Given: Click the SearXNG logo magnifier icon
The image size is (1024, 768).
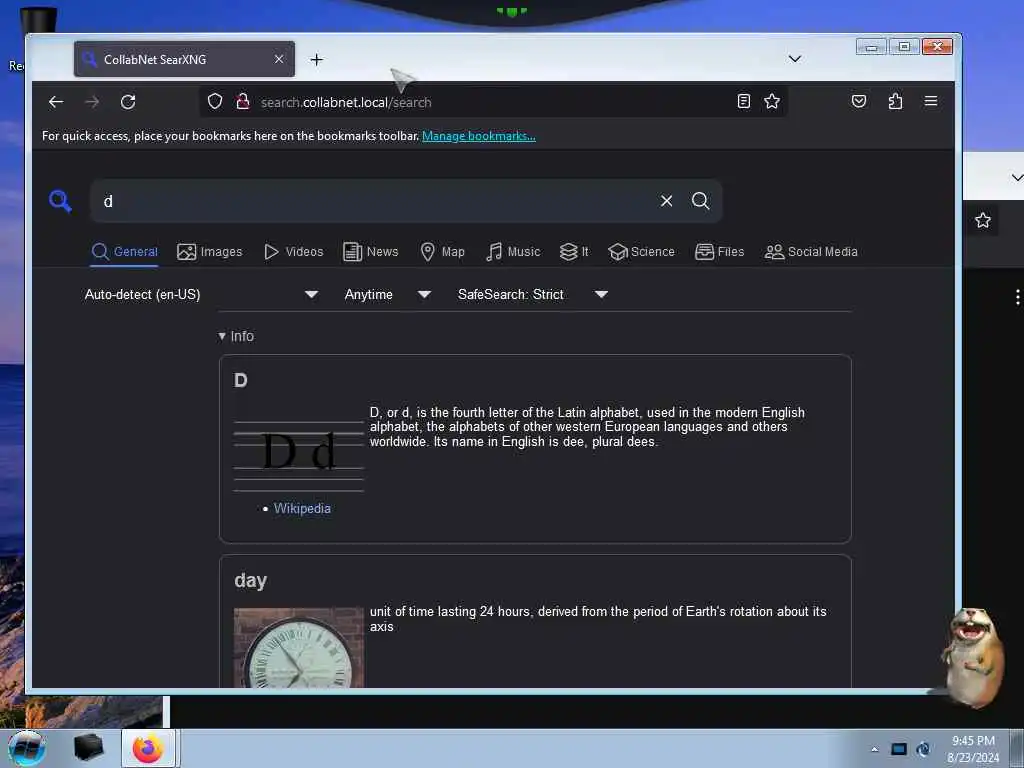Looking at the screenshot, I should 60,201.
